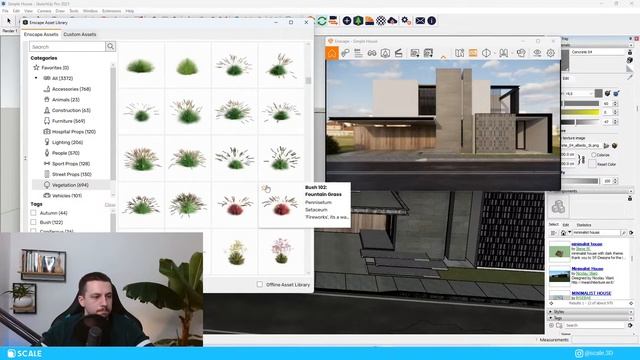The width and height of the screenshot is (640, 360).
Task: Select the Vehicles category
Action: [x=62, y=196]
